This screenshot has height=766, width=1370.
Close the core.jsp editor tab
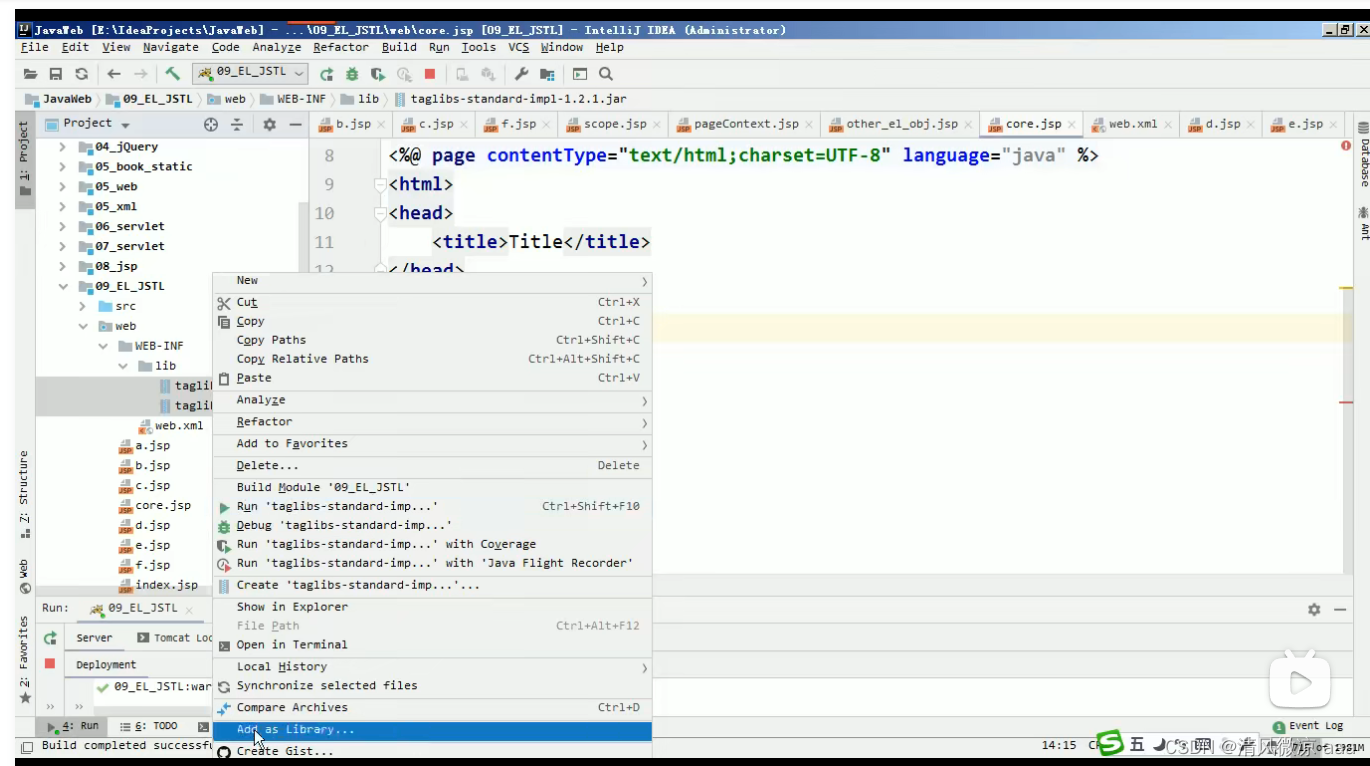click(1072, 125)
